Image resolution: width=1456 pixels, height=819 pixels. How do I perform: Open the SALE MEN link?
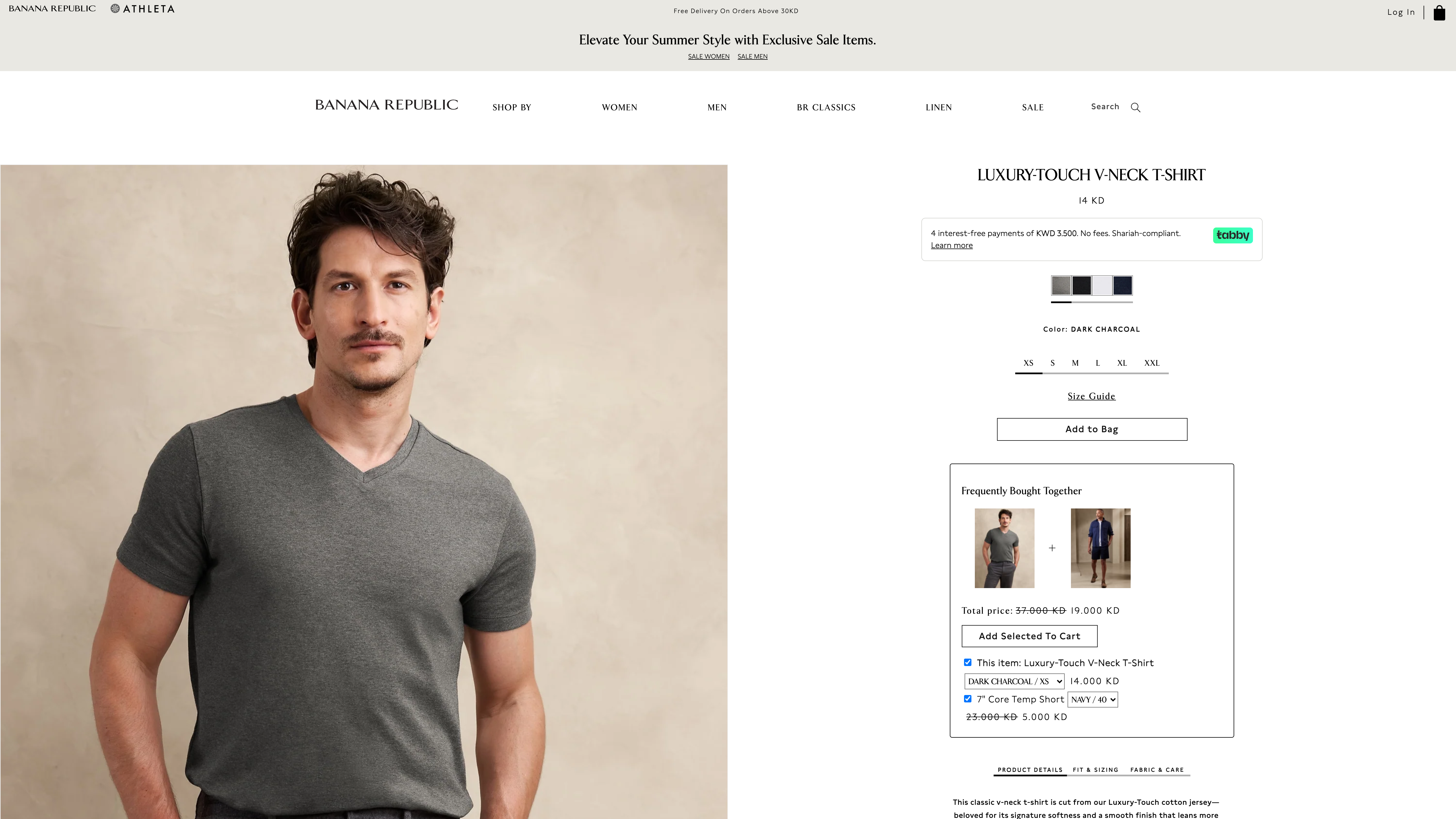click(752, 56)
